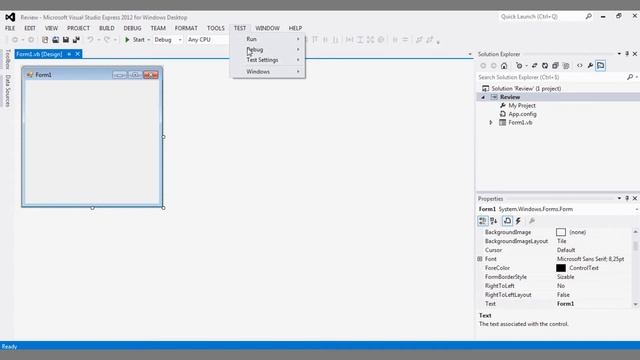The width and height of the screenshot is (640, 360).
Task: Click the Open File toolbar icon
Action: tap(56, 40)
